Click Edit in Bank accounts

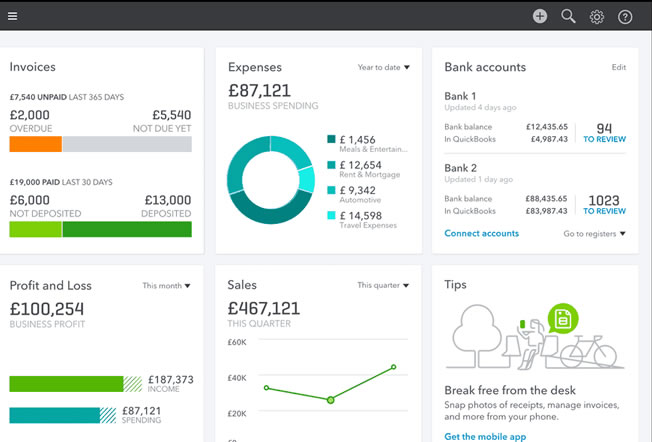(619, 67)
